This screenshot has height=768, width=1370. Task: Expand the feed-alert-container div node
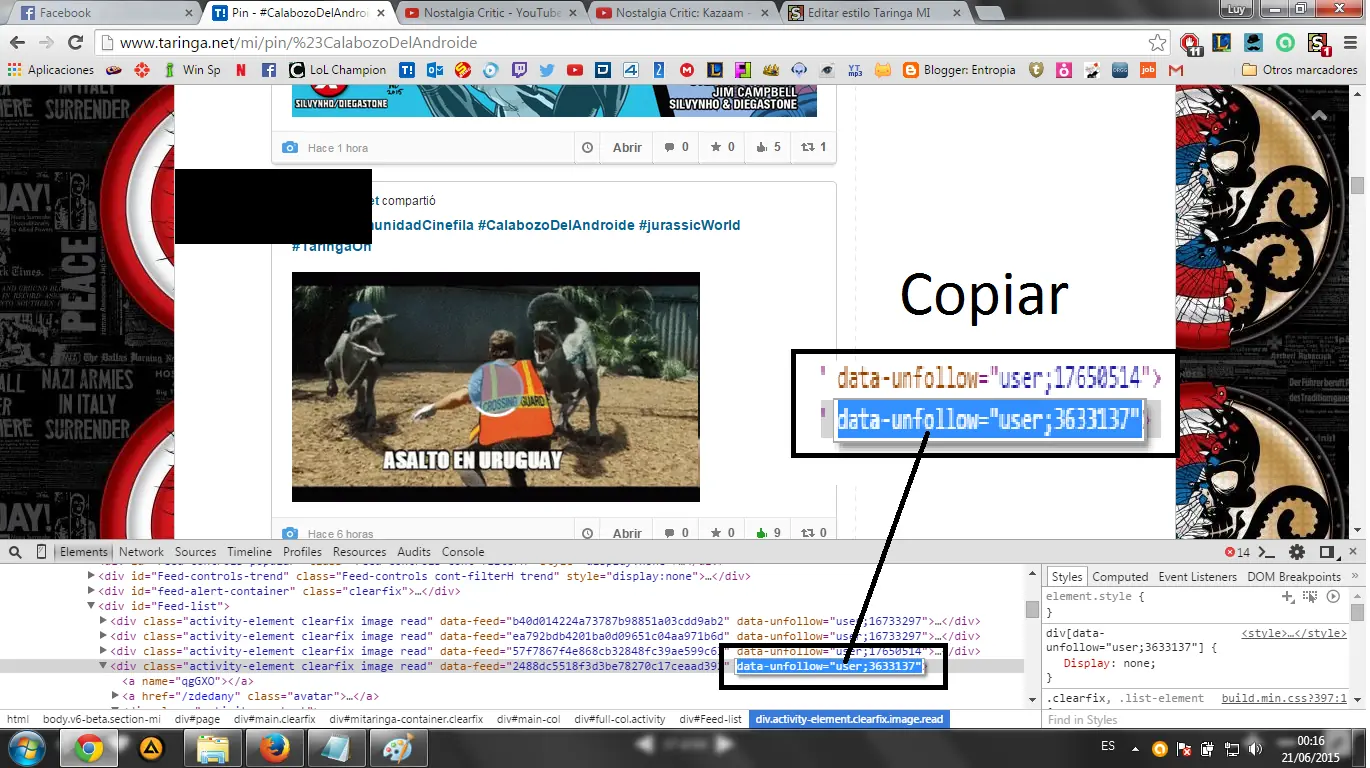pyautogui.click(x=91, y=591)
